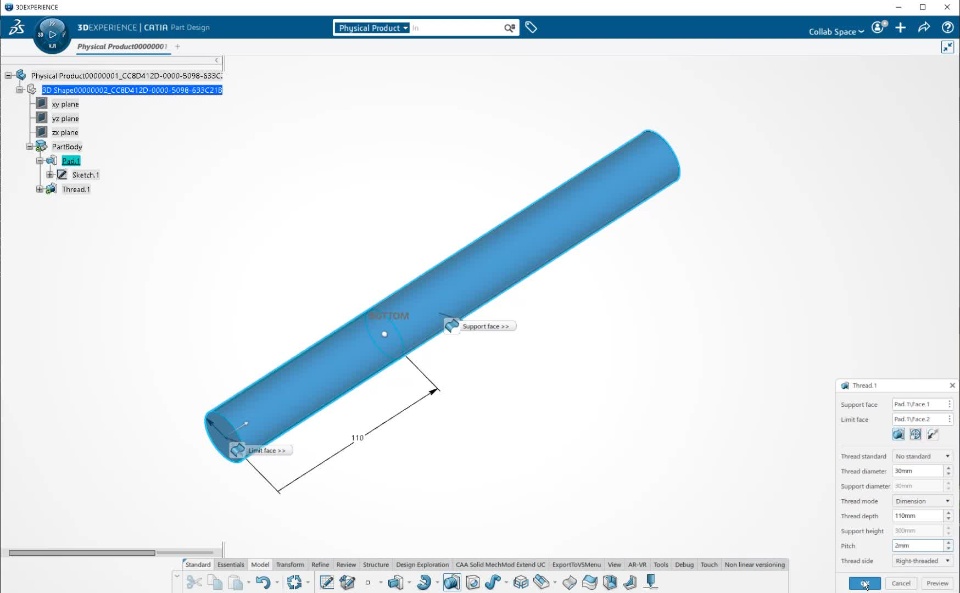This screenshot has width=960, height=593.
Task: Open the Thread side dropdown
Action: (922, 561)
